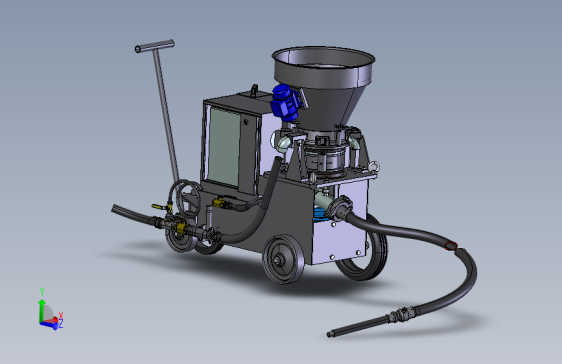Select the lifting handle on the cabinet top
562x364 pixels.
(x=254, y=91)
